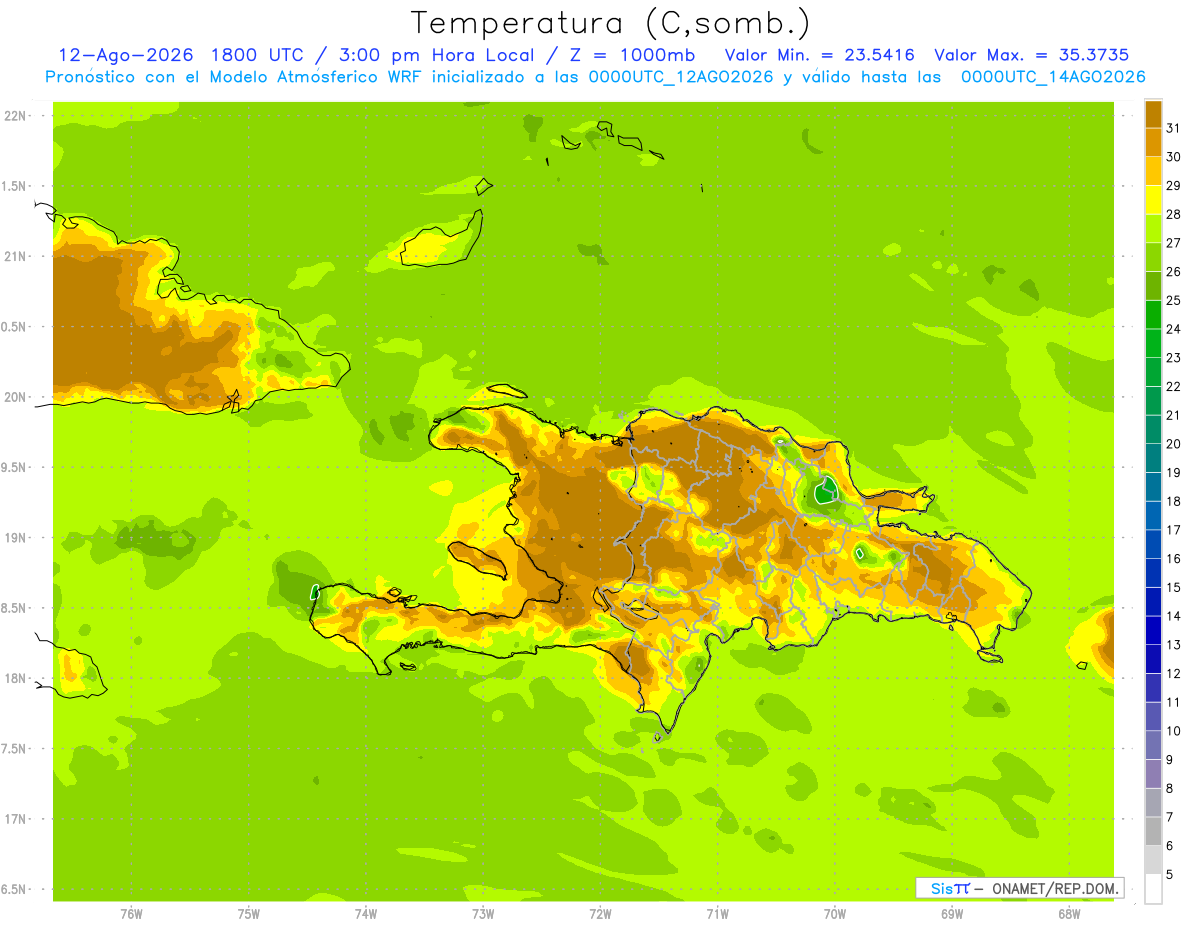The width and height of the screenshot is (1200, 927).
Task: Click the color legend label "31"
Action: tap(1173, 128)
